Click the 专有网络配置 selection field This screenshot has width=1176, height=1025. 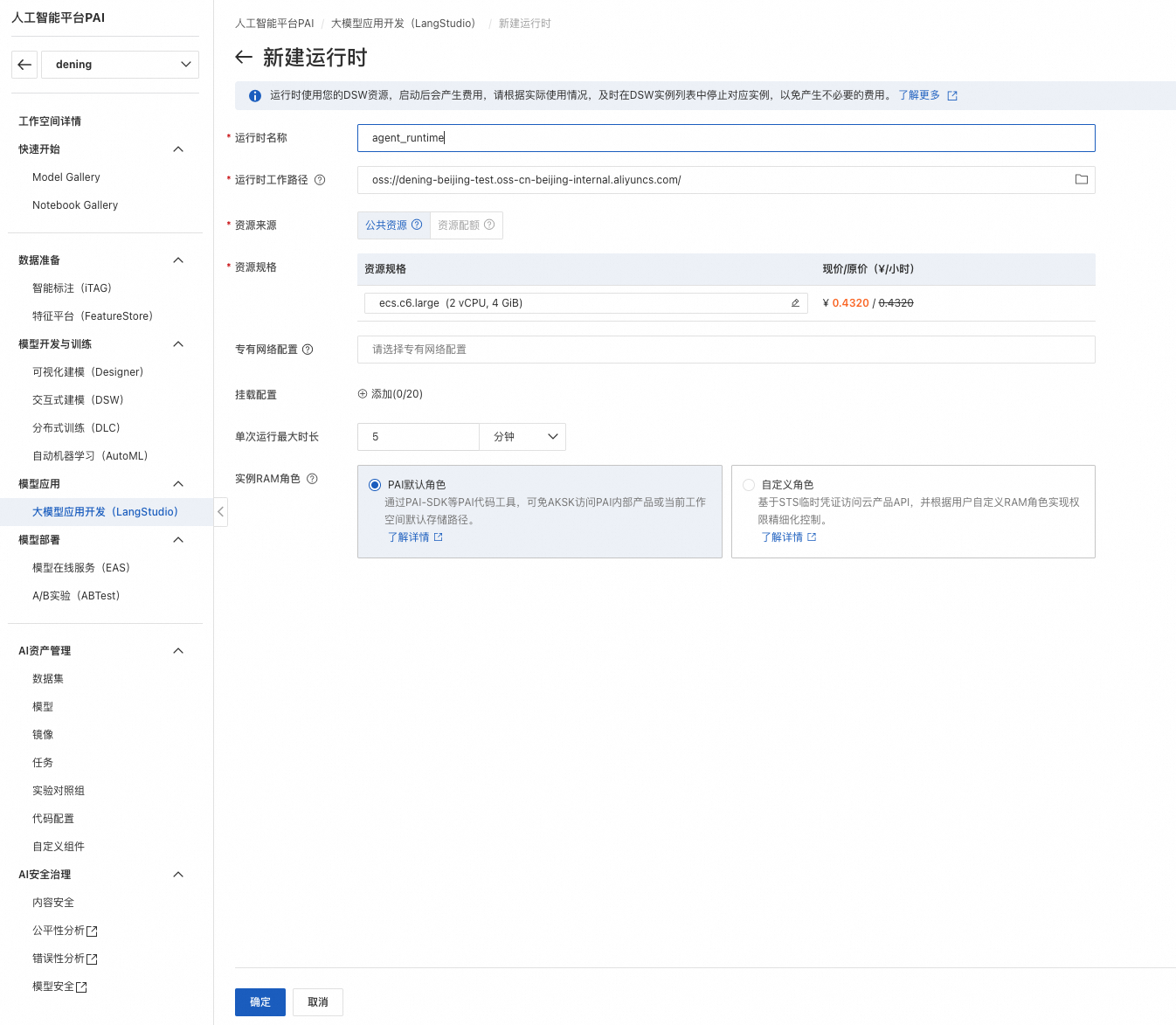726,350
